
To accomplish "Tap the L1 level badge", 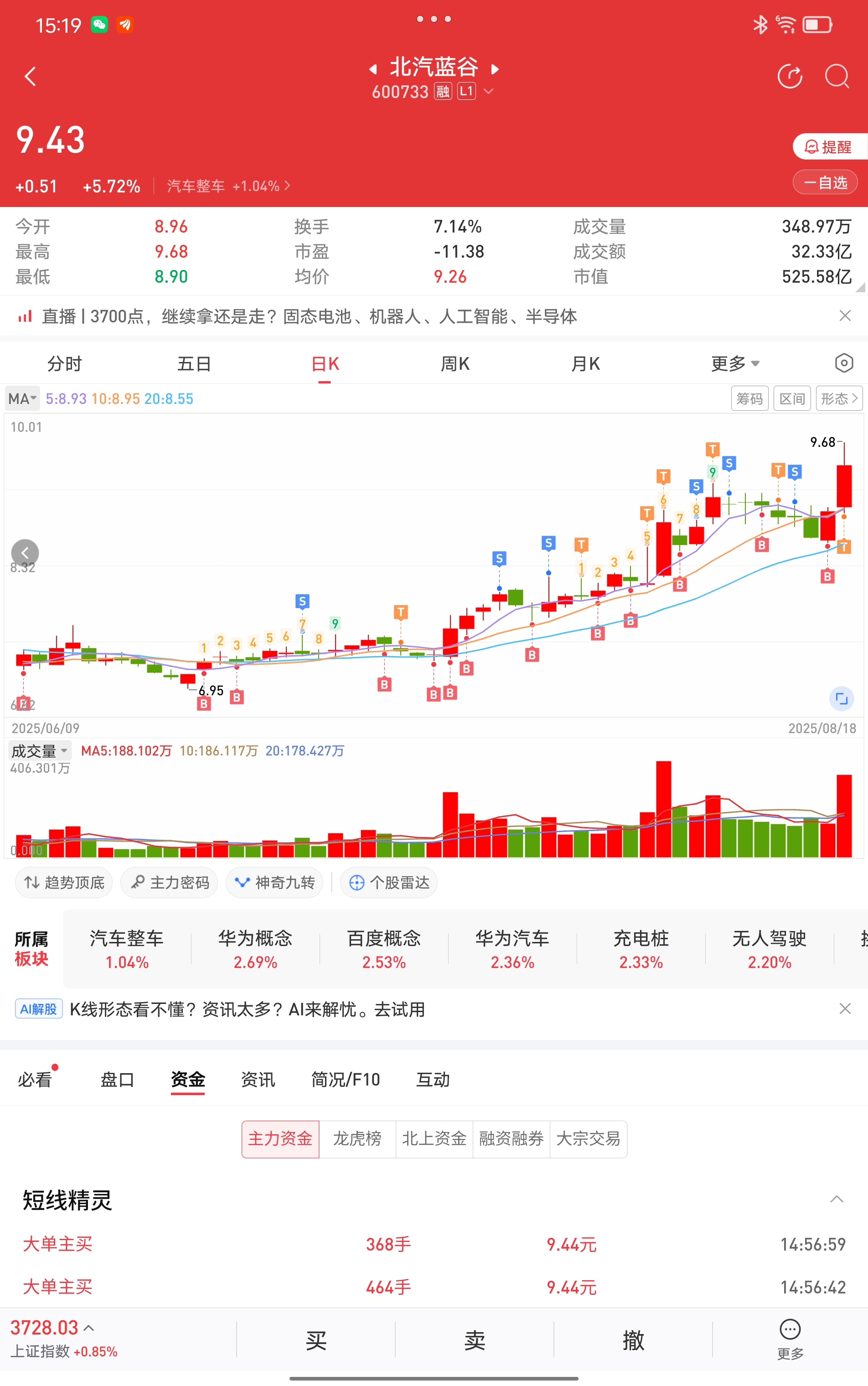I will click(466, 91).
